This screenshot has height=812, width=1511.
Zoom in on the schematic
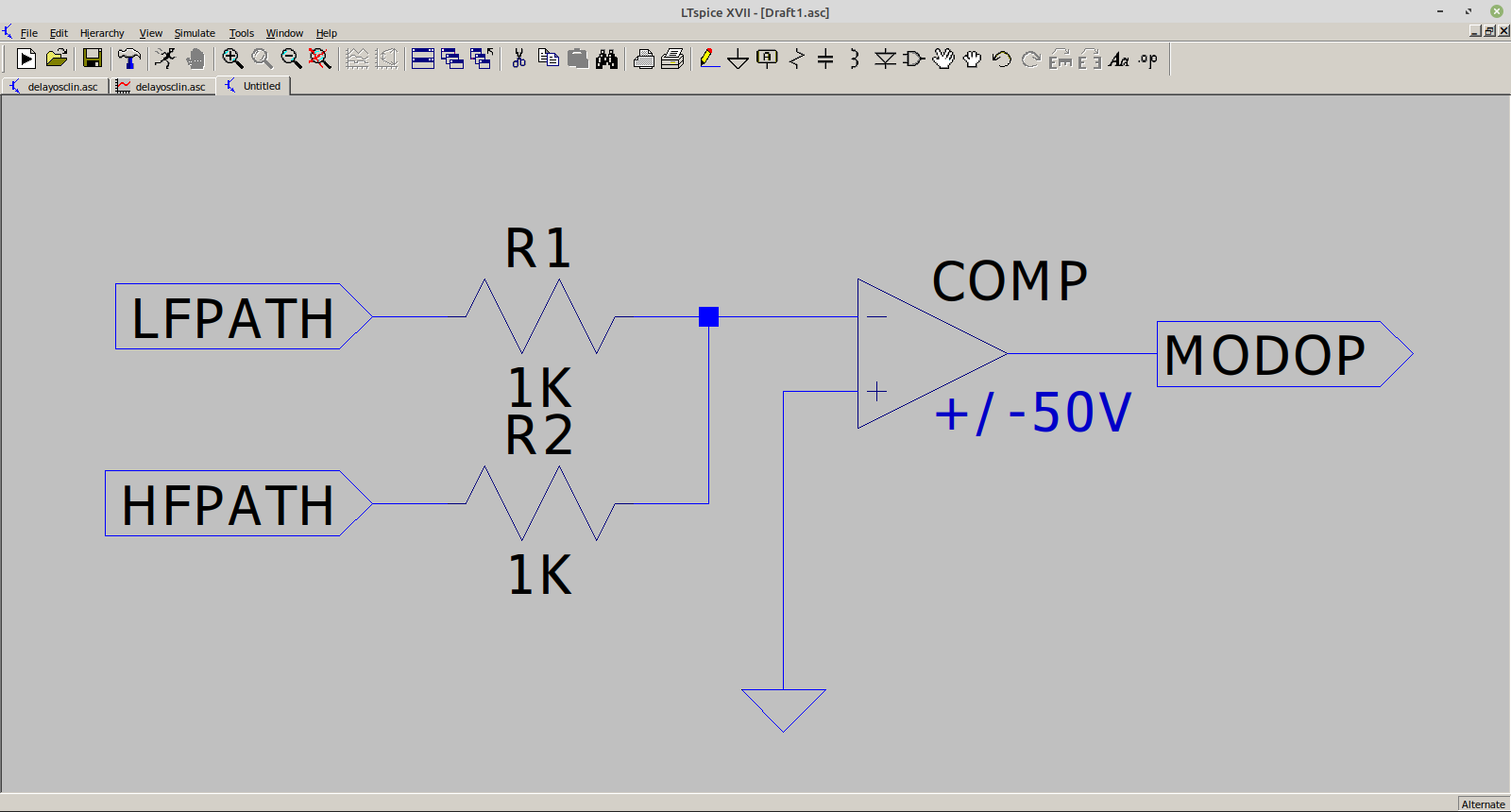(232, 59)
